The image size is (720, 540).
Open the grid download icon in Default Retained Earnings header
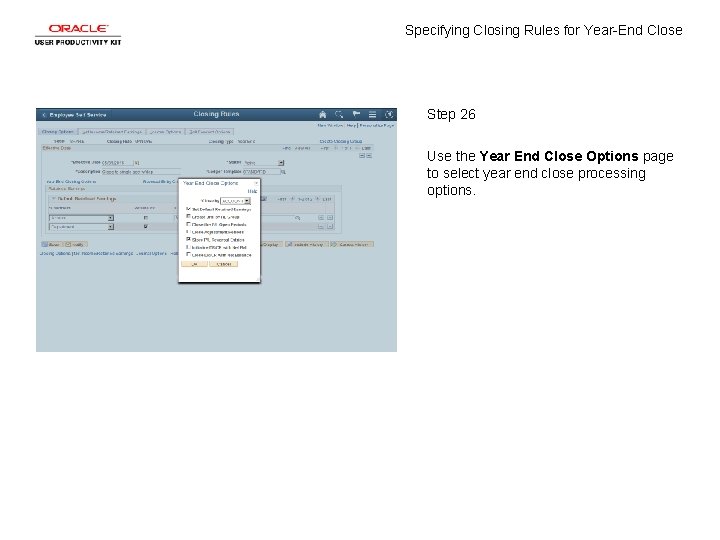(x=264, y=199)
